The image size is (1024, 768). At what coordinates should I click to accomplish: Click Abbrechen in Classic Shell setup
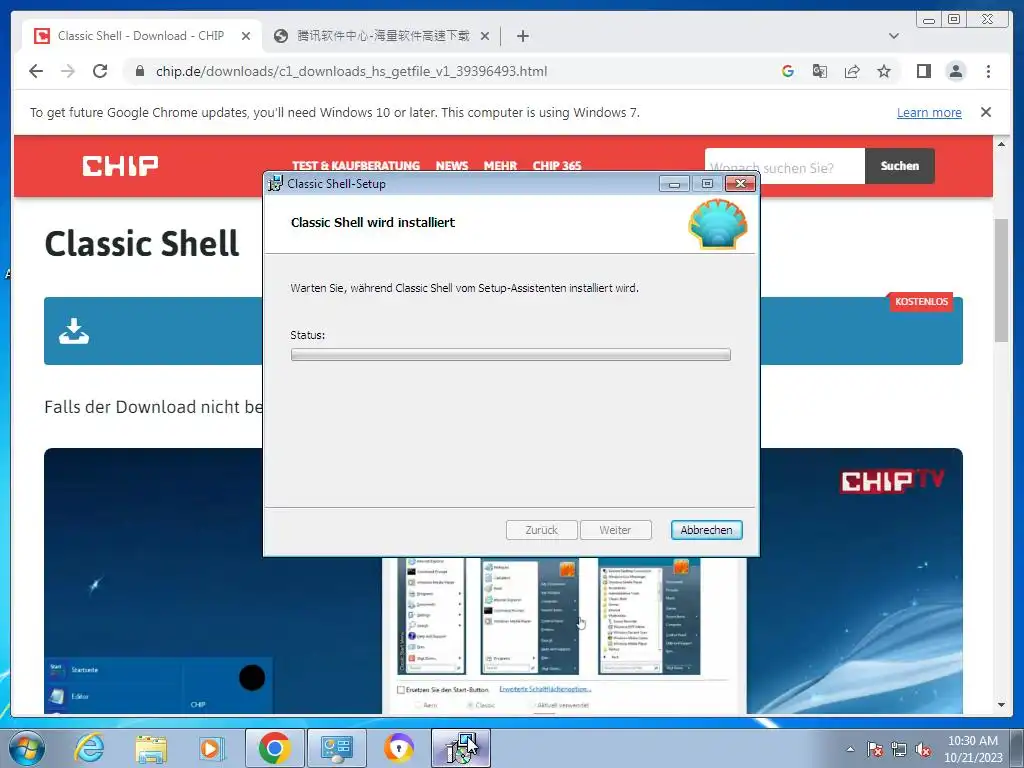(x=706, y=530)
